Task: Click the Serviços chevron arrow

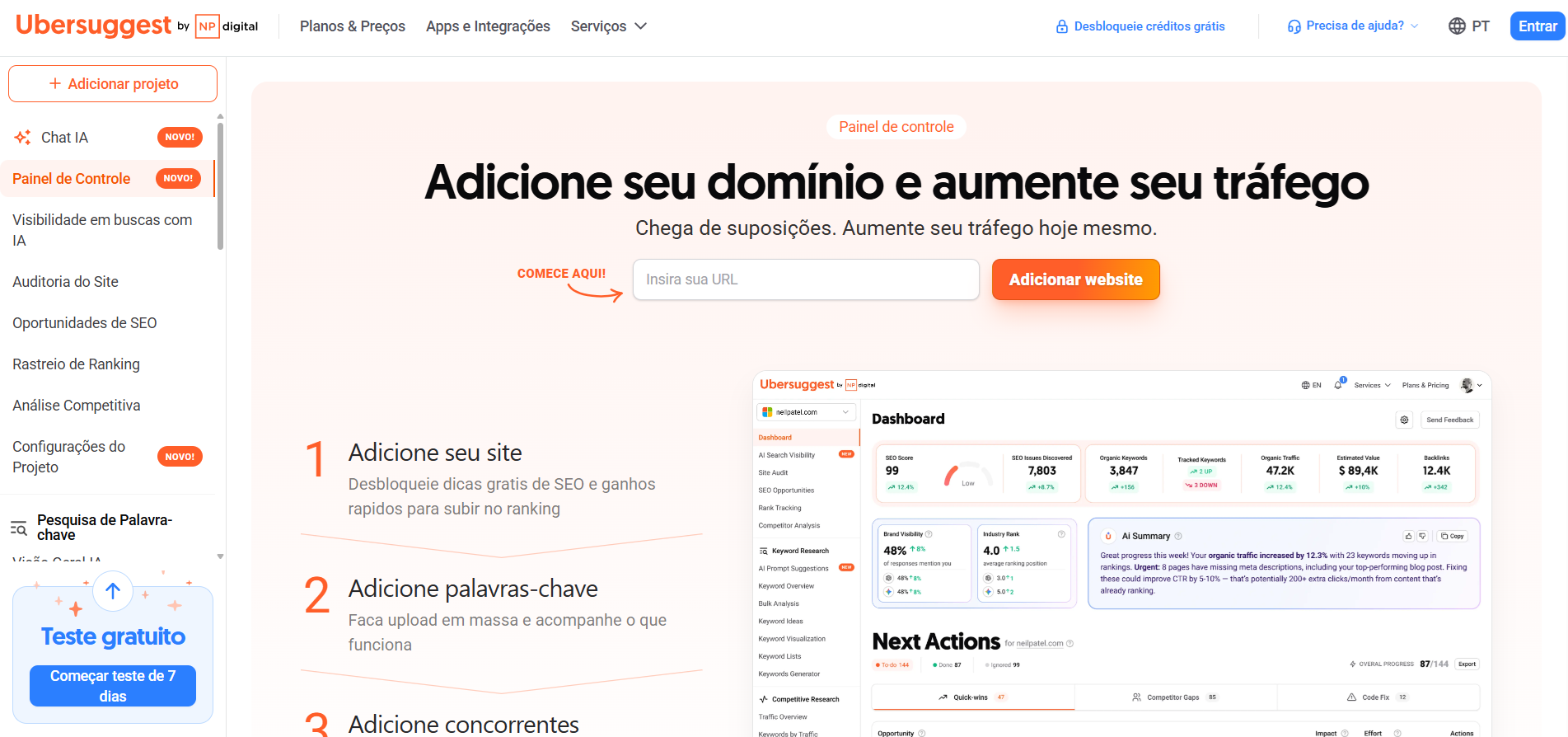Action: (x=640, y=26)
